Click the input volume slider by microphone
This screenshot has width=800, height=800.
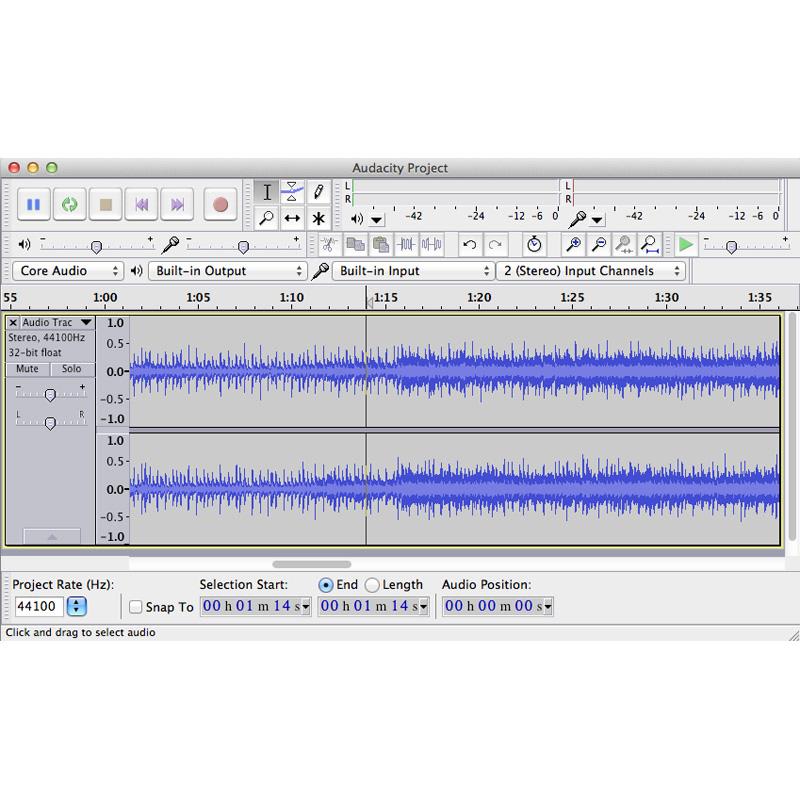tap(243, 246)
